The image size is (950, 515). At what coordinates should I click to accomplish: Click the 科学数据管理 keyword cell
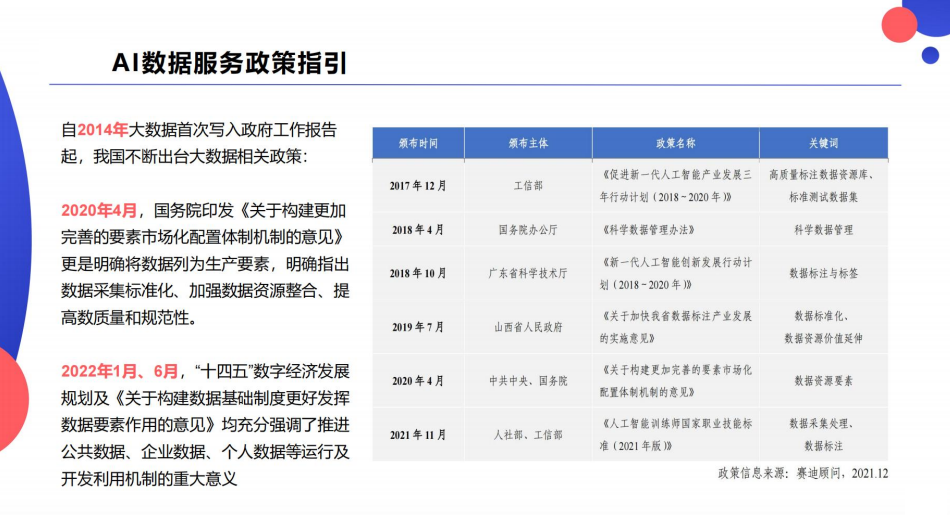click(x=823, y=230)
